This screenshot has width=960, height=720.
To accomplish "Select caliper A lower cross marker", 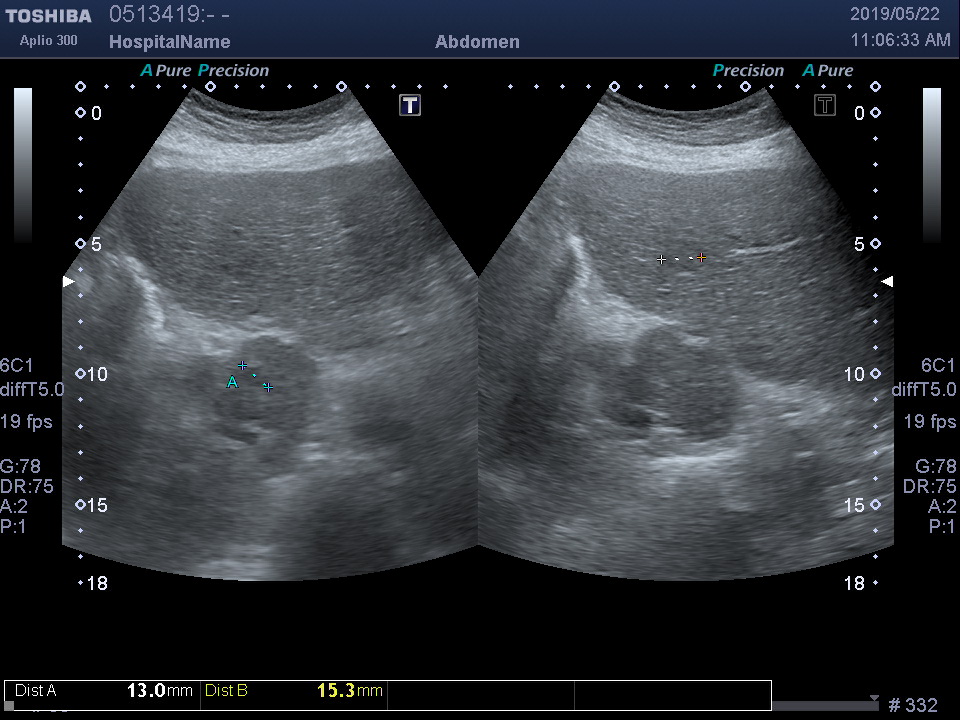I will point(268,387).
